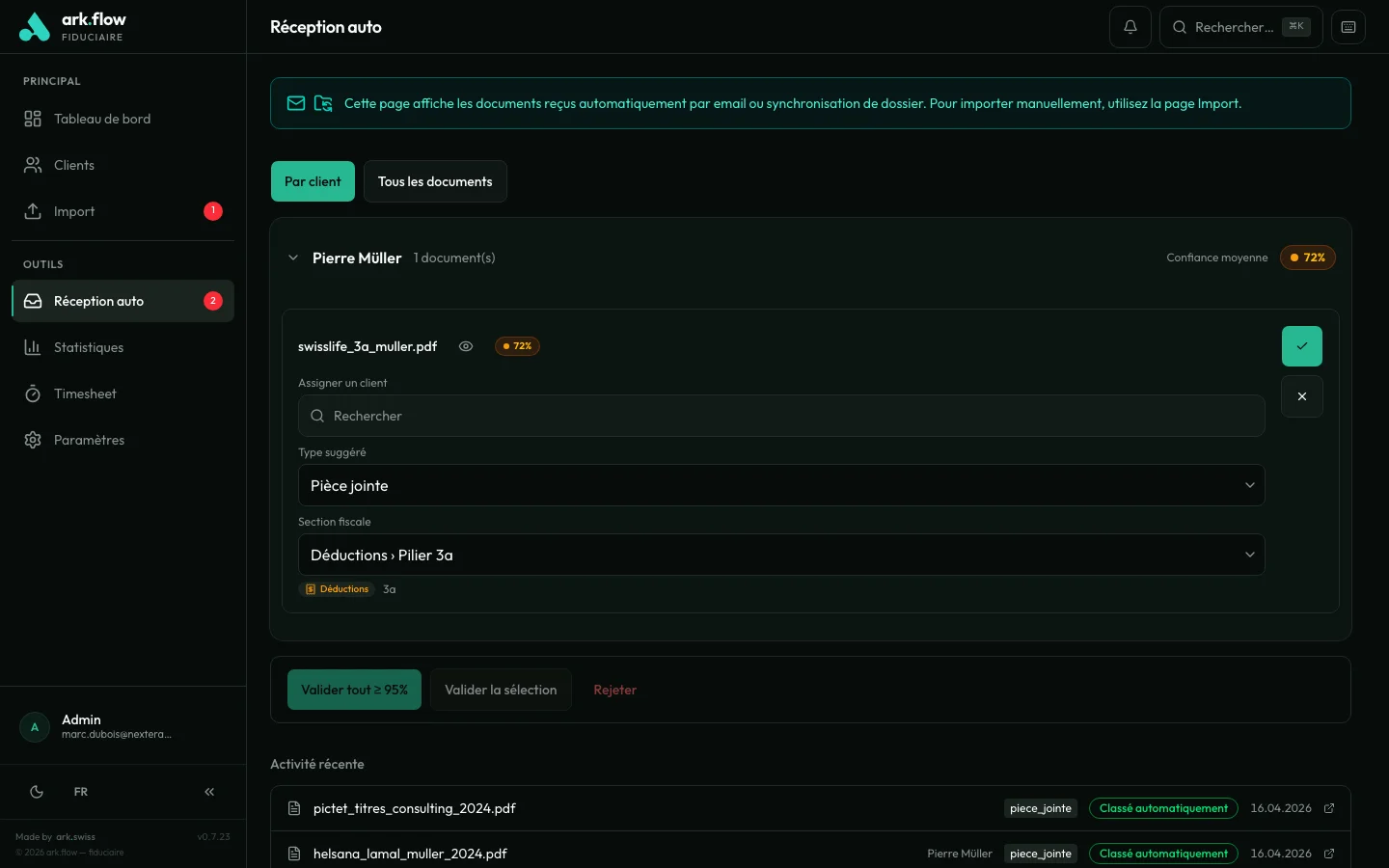Reject document with the X button
Screen dimensions: 1389x868
coord(1302,396)
